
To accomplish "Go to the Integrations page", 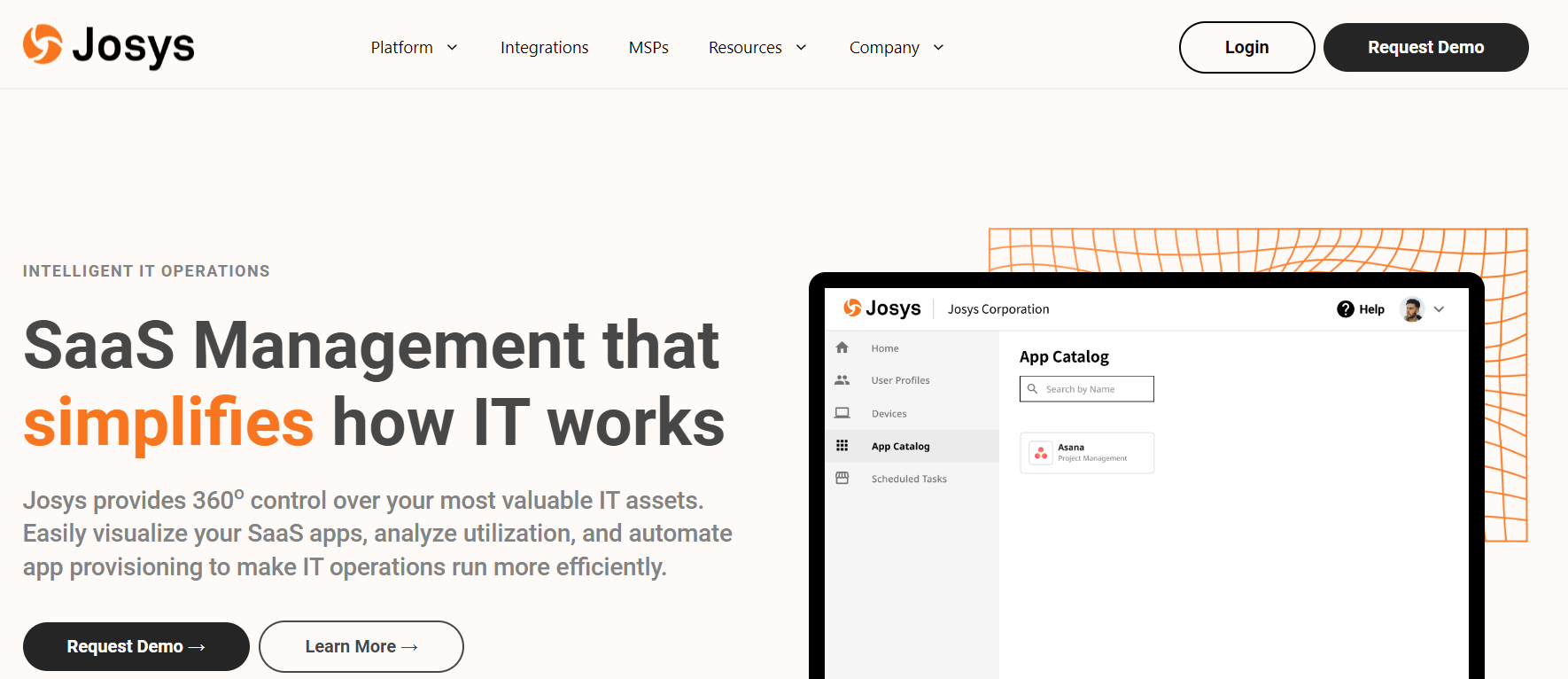I will pyautogui.click(x=544, y=48).
